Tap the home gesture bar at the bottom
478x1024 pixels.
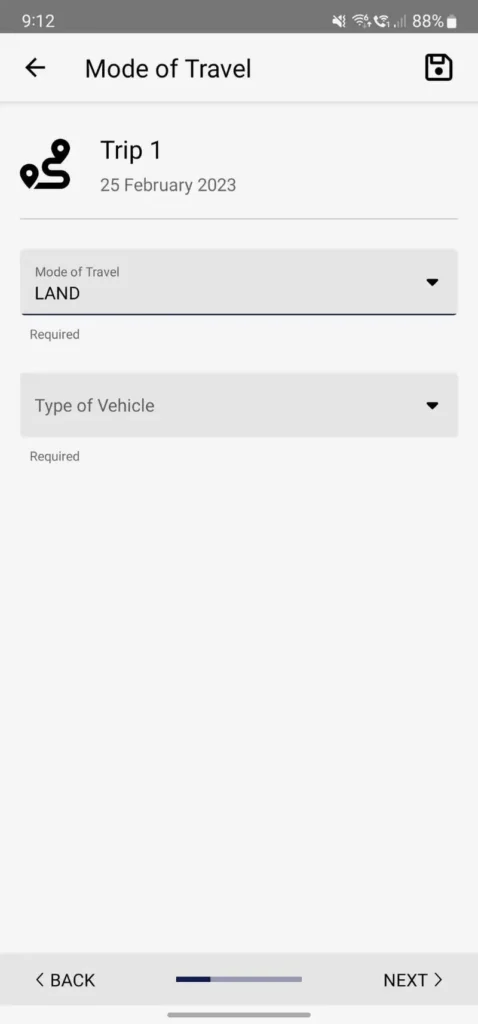coord(239,1015)
